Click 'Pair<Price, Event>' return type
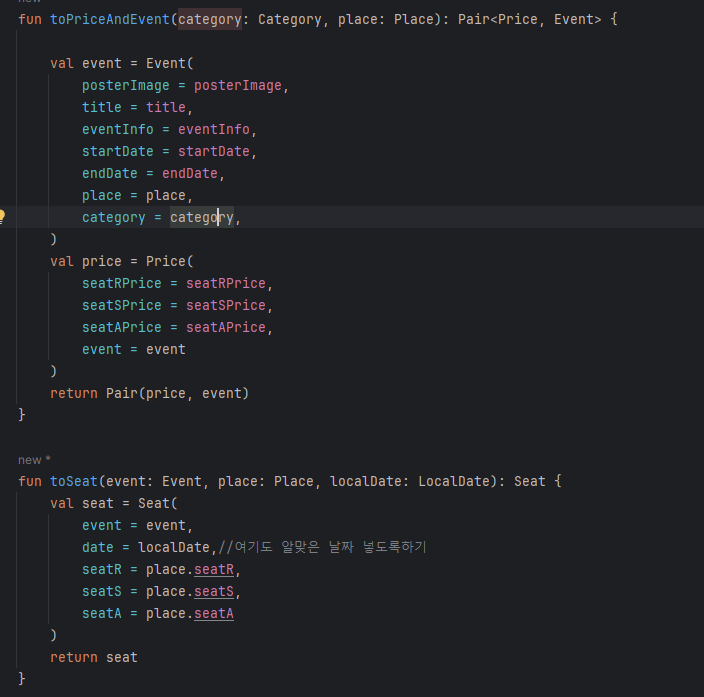 [x=529, y=19]
